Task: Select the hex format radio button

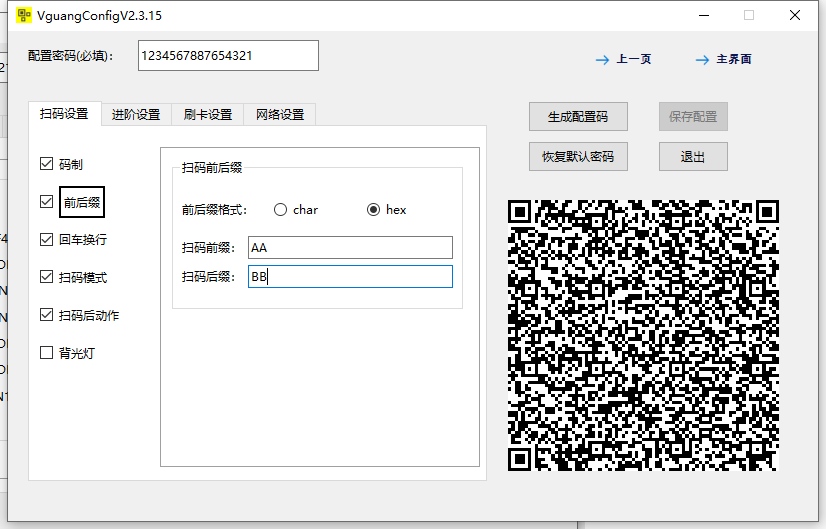Action: tap(373, 210)
